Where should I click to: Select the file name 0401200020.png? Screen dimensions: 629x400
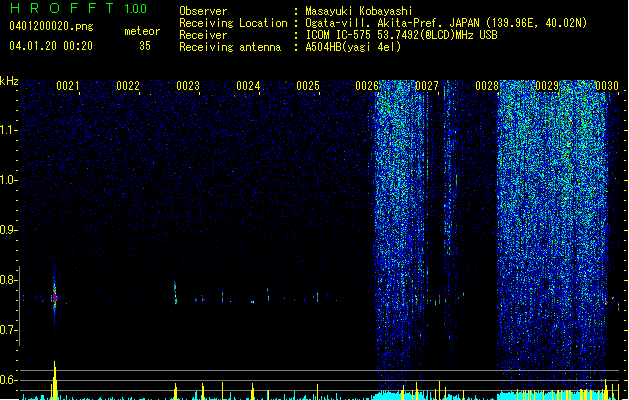(51, 26)
